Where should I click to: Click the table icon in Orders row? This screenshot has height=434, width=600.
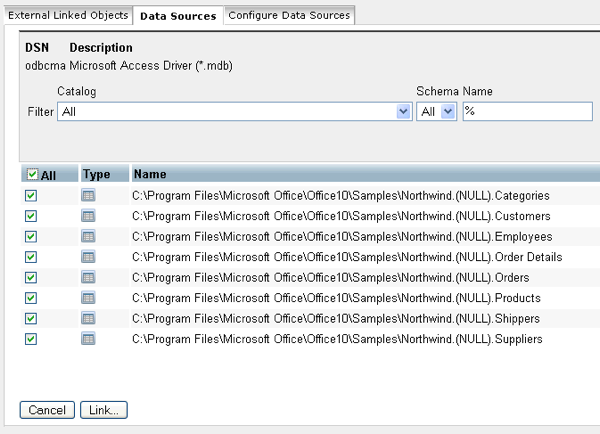[x=88, y=278]
